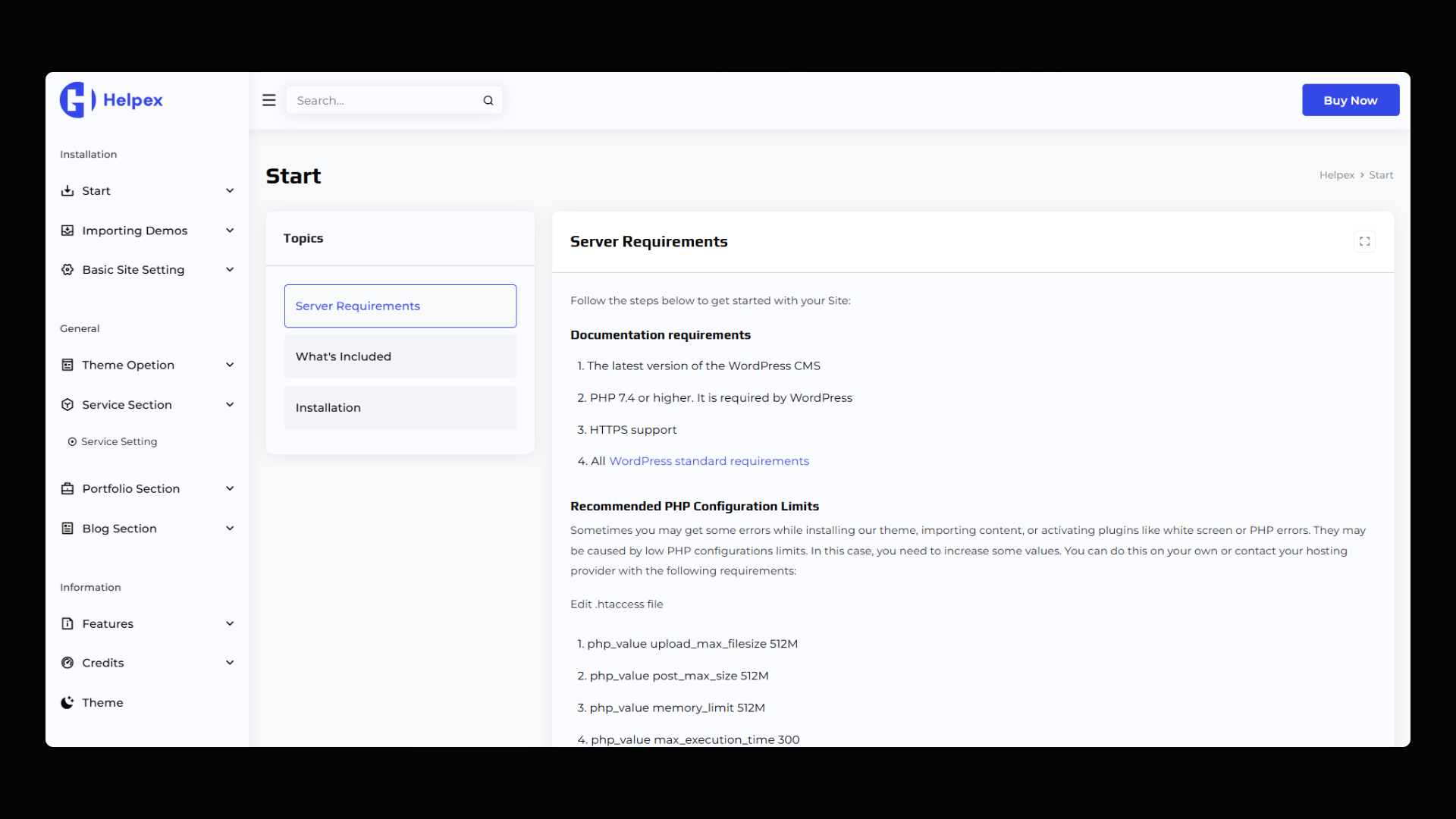The height and width of the screenshot is (819, 1456).
Task: Click 'HTTPS support' list item
Action: tap(632, 429)
